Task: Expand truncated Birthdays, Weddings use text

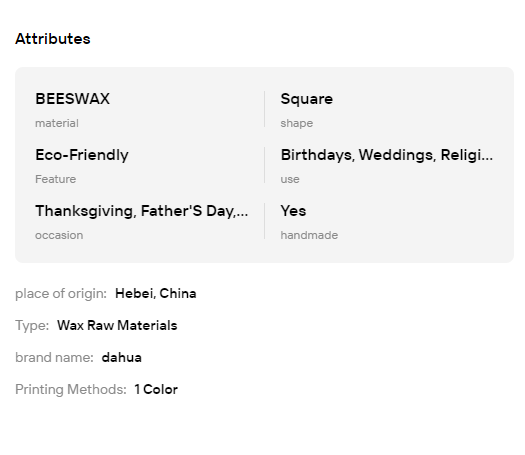Action: coord(387,155)
